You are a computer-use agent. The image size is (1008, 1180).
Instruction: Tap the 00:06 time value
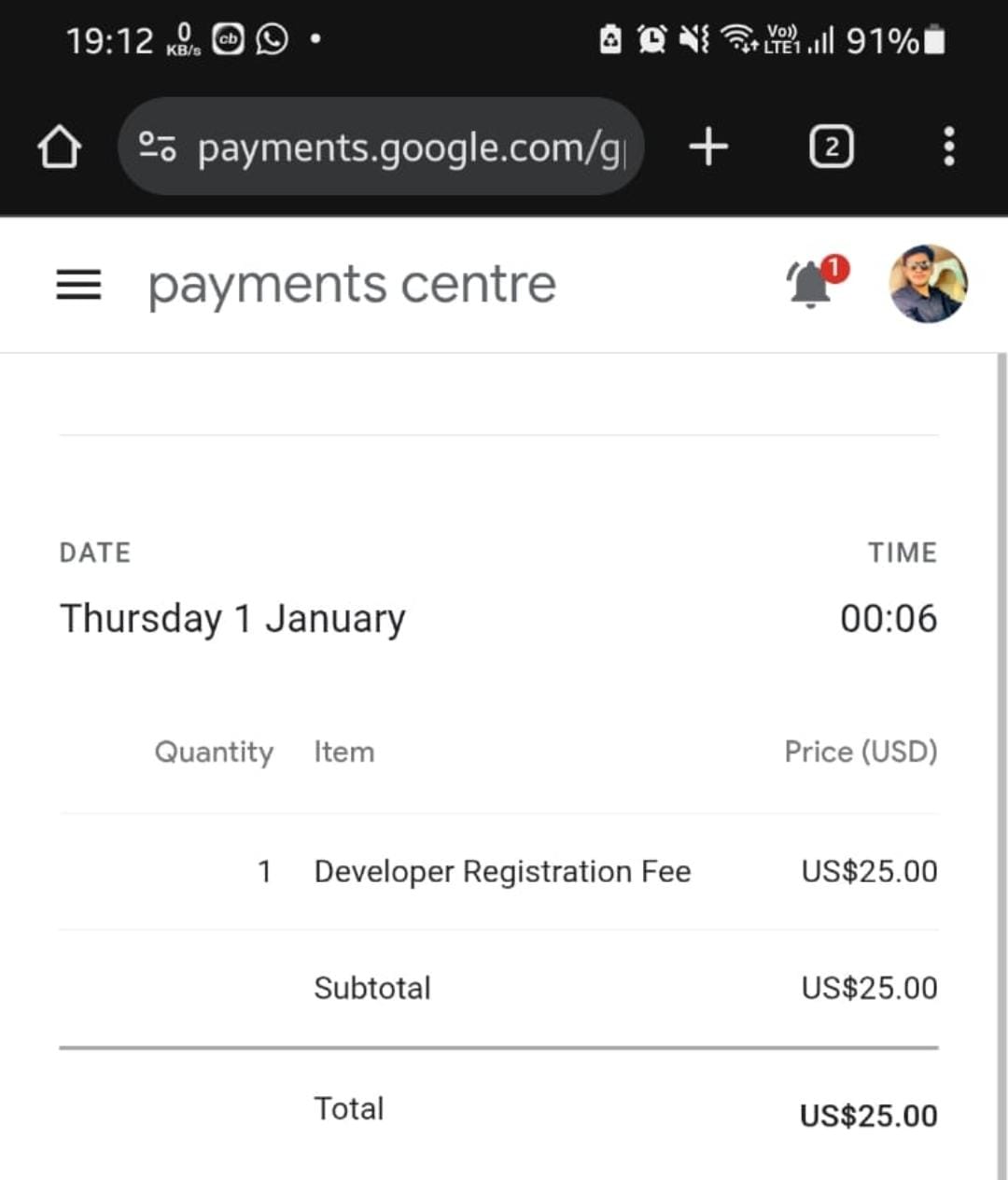pyautogui.click(x=888, y=618)
